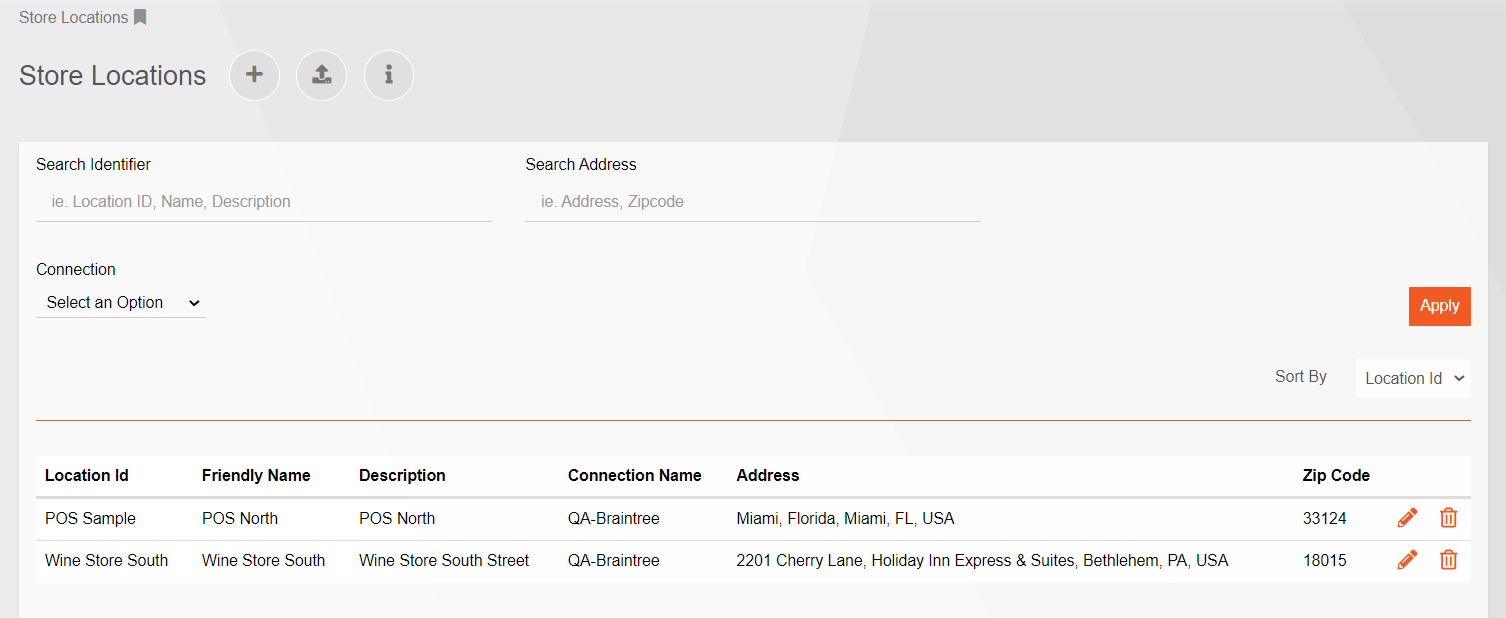
Task: Delete the POS Sample location row
Action: (x=1448, y=518)
